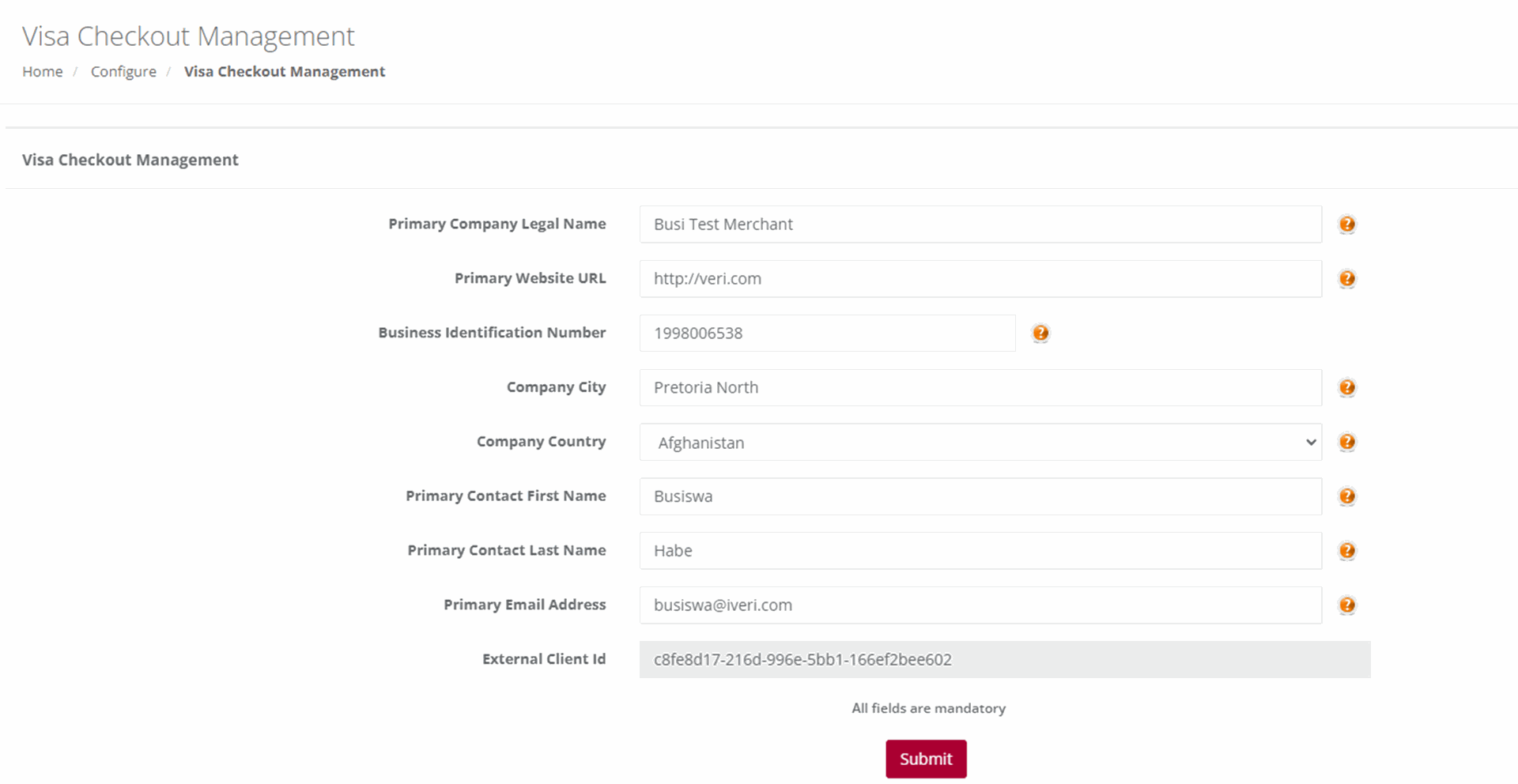Focus the Company City field
This screenshot has height=784, width=1518.
(980, 387)
